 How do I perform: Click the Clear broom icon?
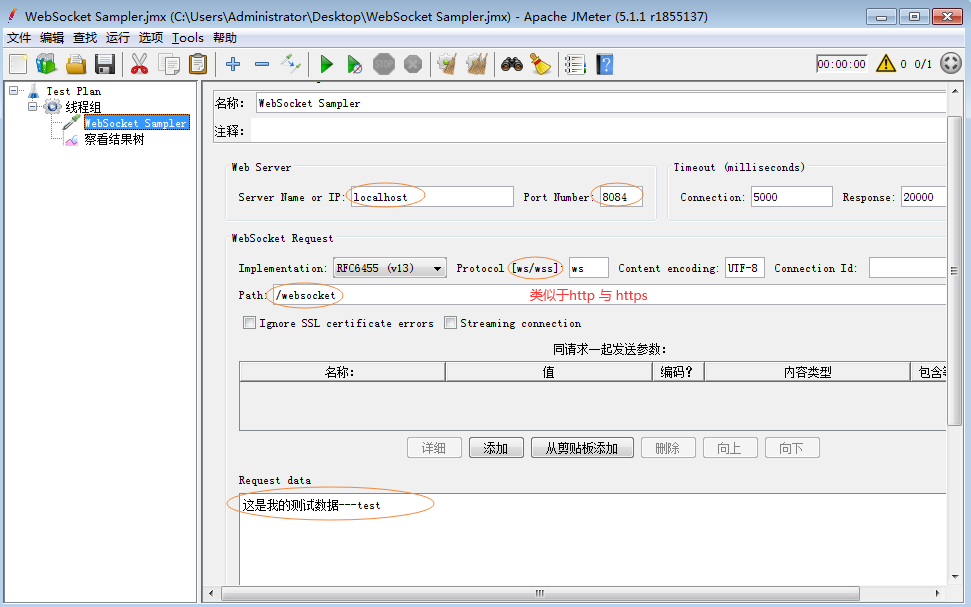(x=447, y=64)
